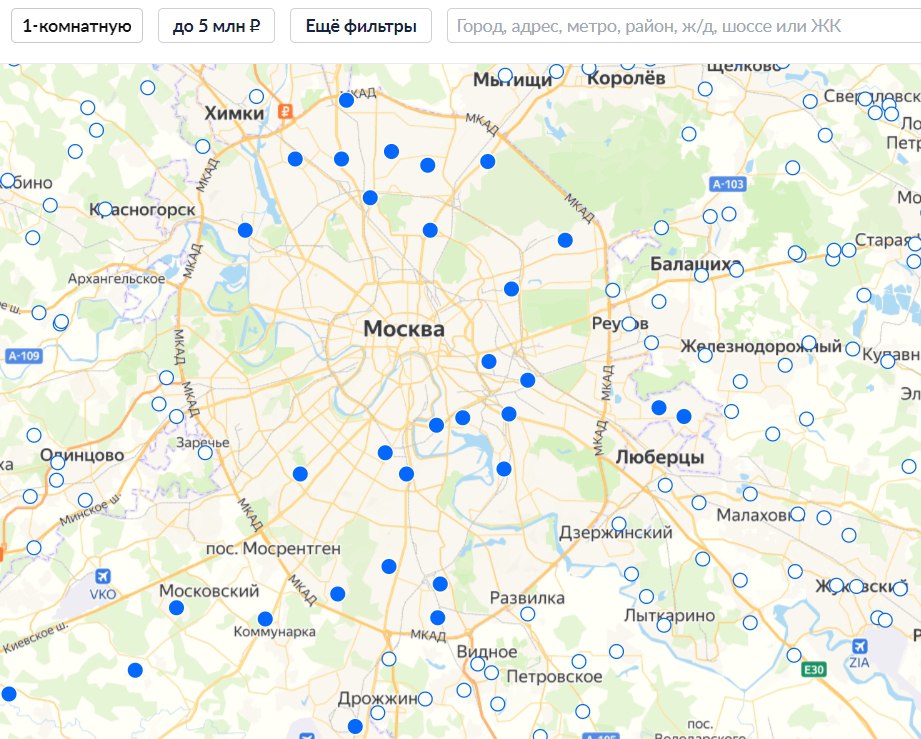Select marker overlapping Красногорск label
The image size is (921, 739).
105,209
